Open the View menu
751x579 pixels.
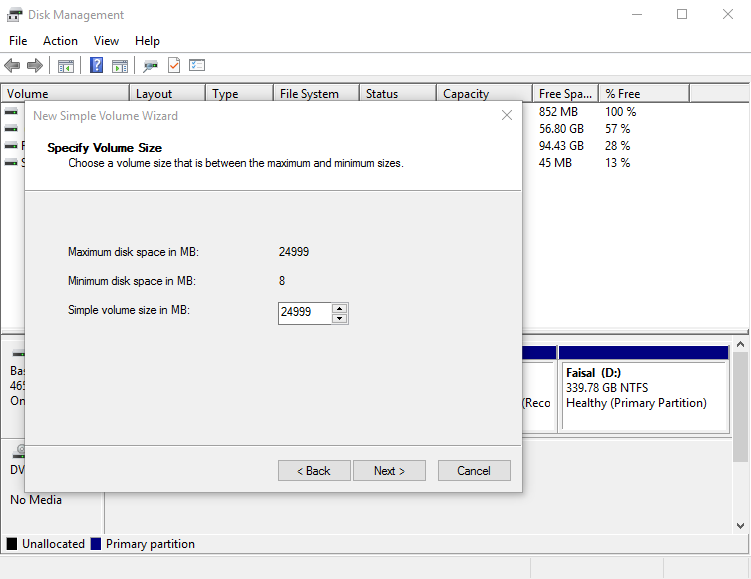coord(106,41)
